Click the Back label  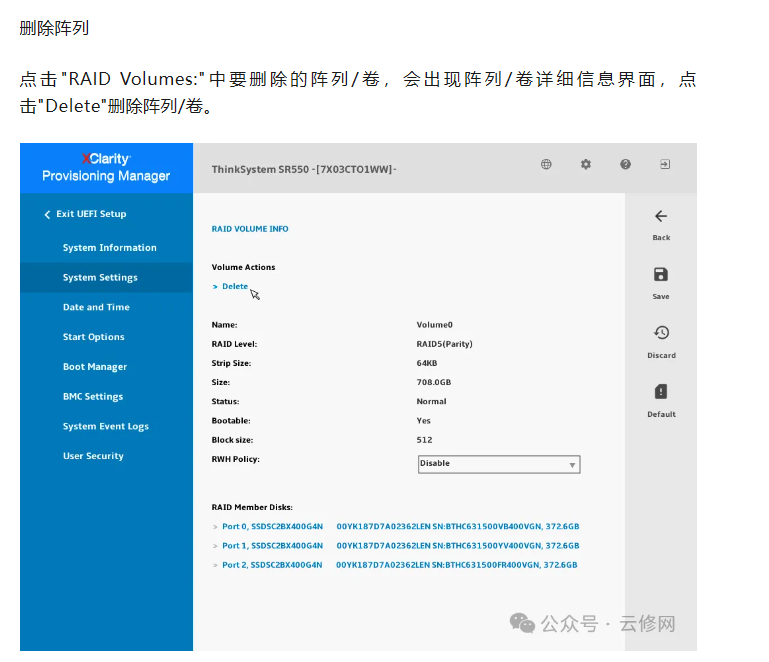(x=661, y=238)
